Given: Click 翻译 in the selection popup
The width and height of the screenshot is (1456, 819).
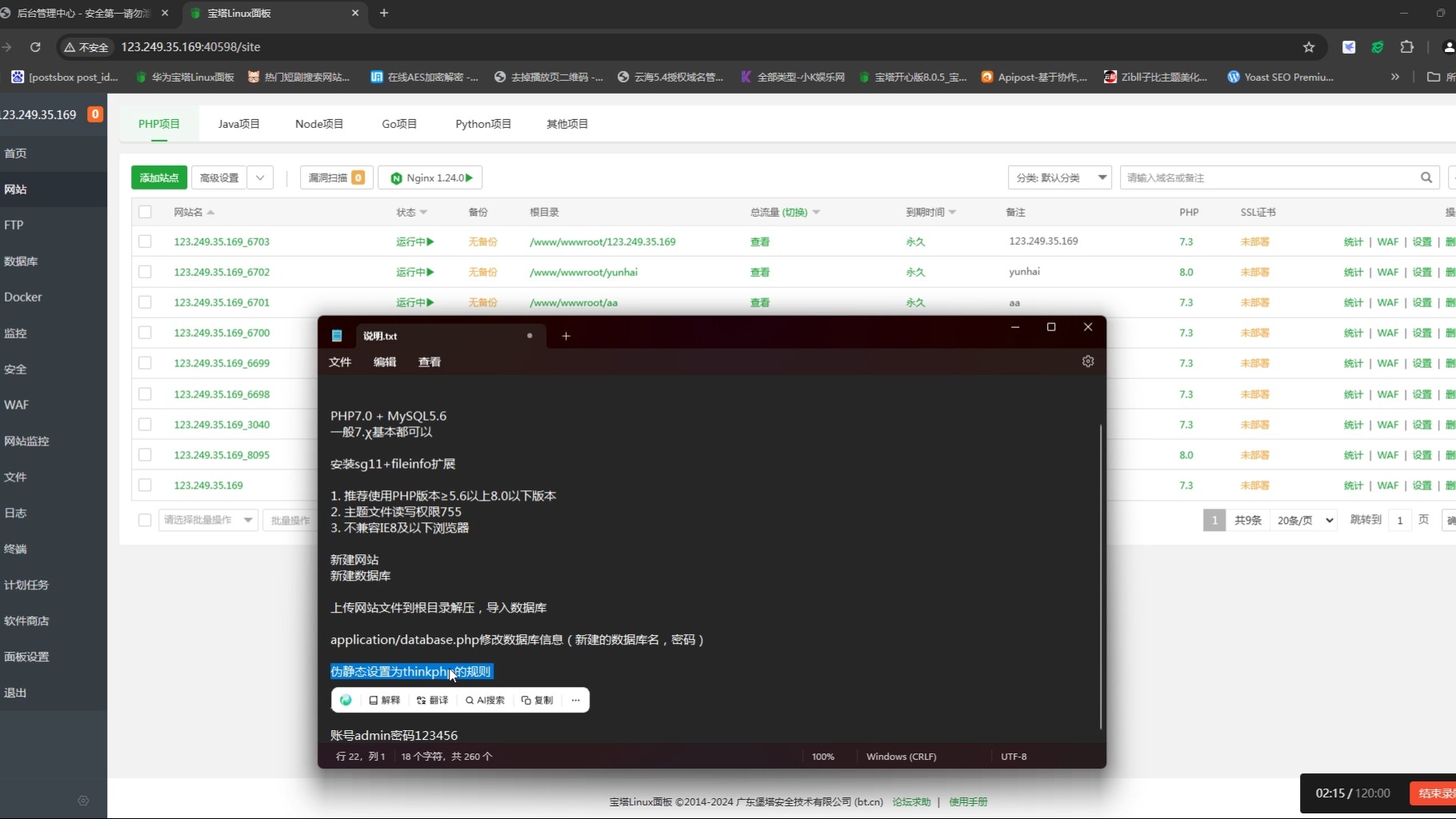Looking at the screenshot, I should pyautogui.click(x=432, y=700).
